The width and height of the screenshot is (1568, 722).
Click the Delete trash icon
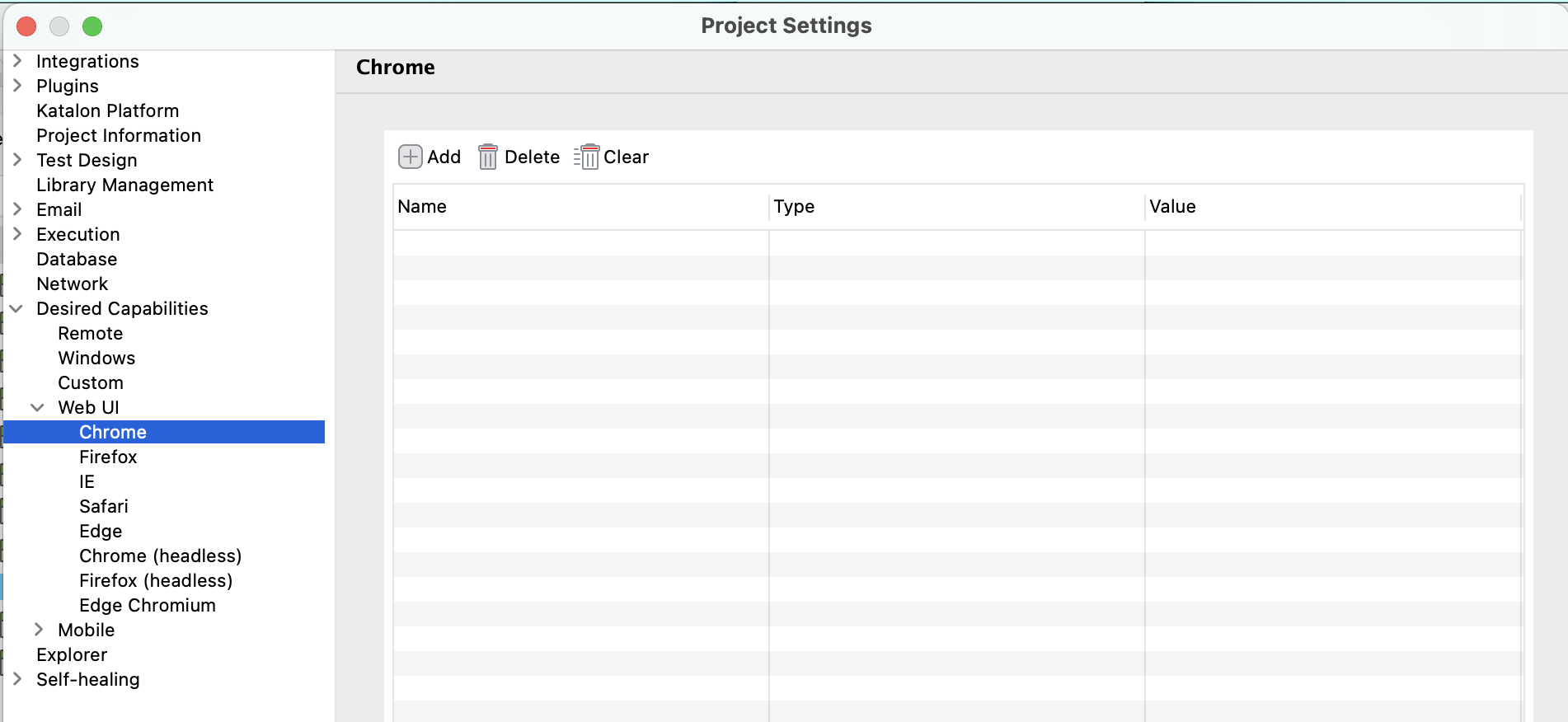point(488,157)
